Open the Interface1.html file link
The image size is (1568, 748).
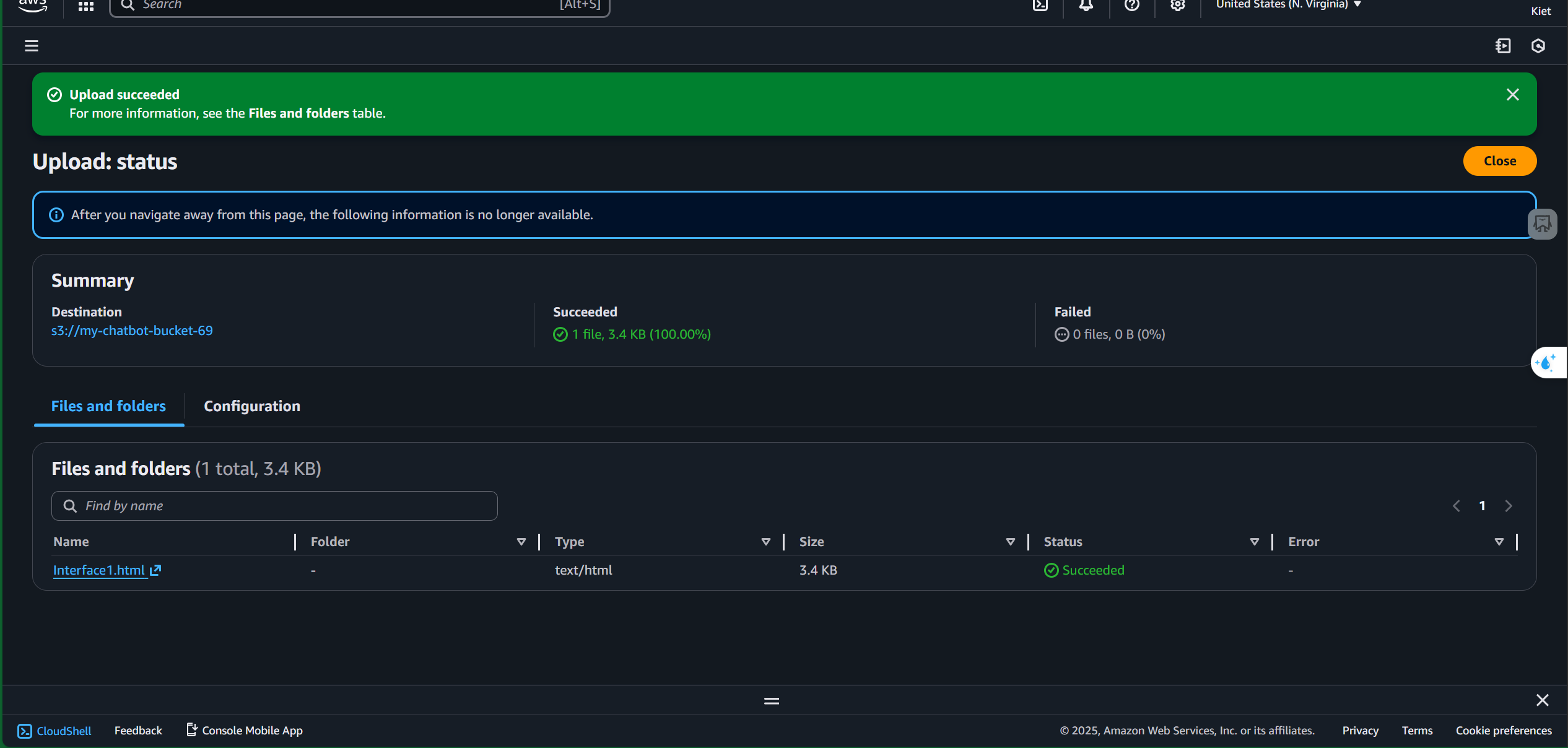click(99, 570)
